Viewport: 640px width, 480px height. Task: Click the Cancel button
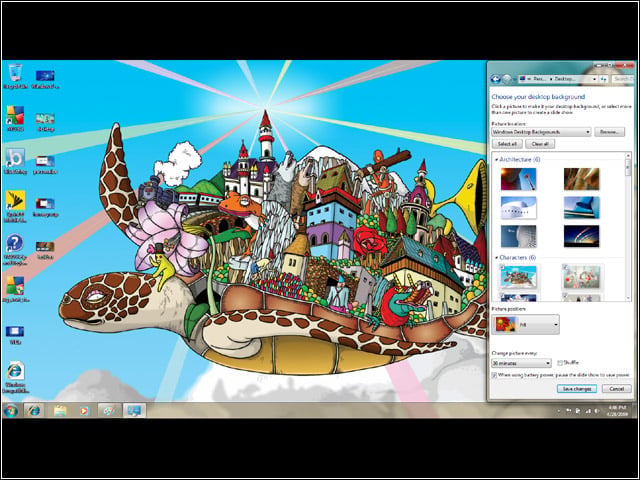(x=617, y=389)
